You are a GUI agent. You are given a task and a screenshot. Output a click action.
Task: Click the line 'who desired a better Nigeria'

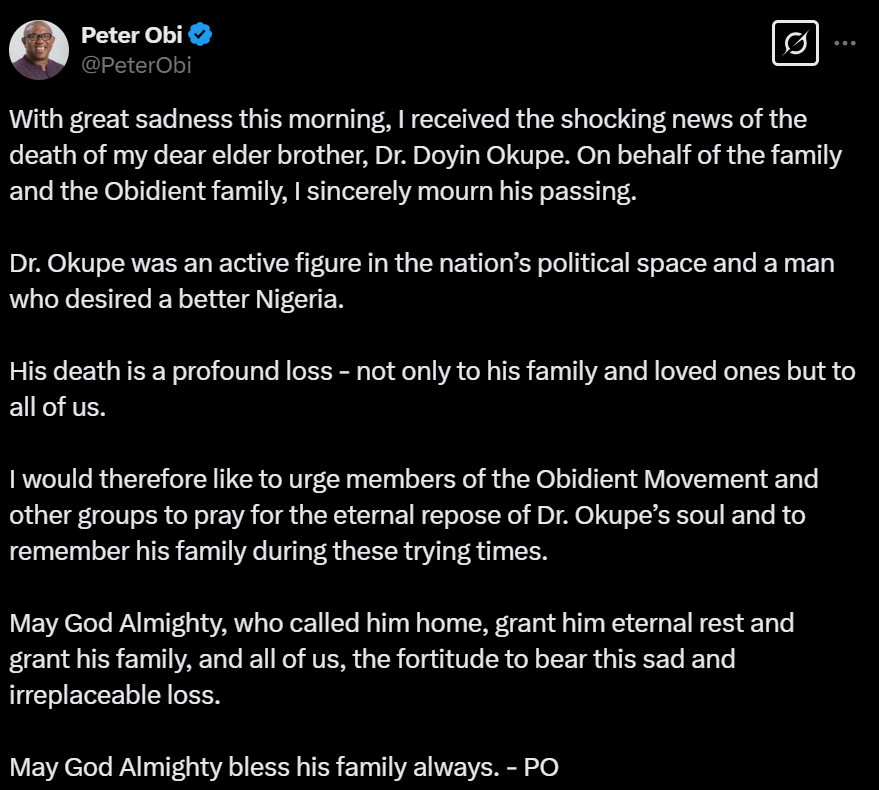point(176,301)
